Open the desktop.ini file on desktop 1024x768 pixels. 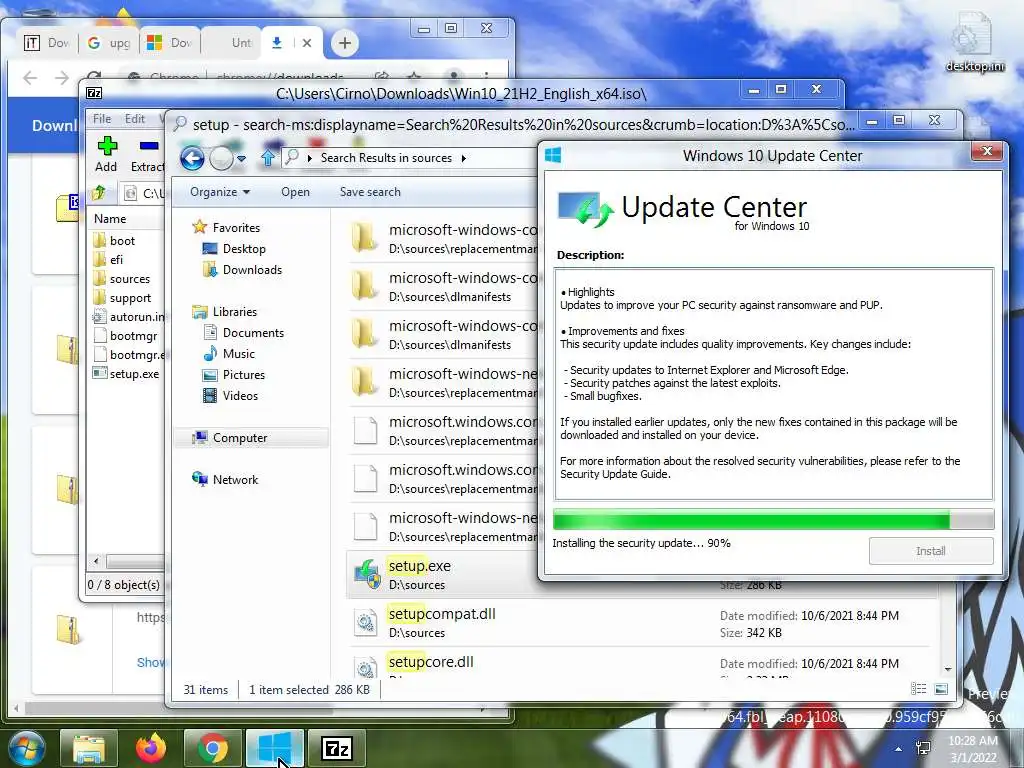click(974, 43)
